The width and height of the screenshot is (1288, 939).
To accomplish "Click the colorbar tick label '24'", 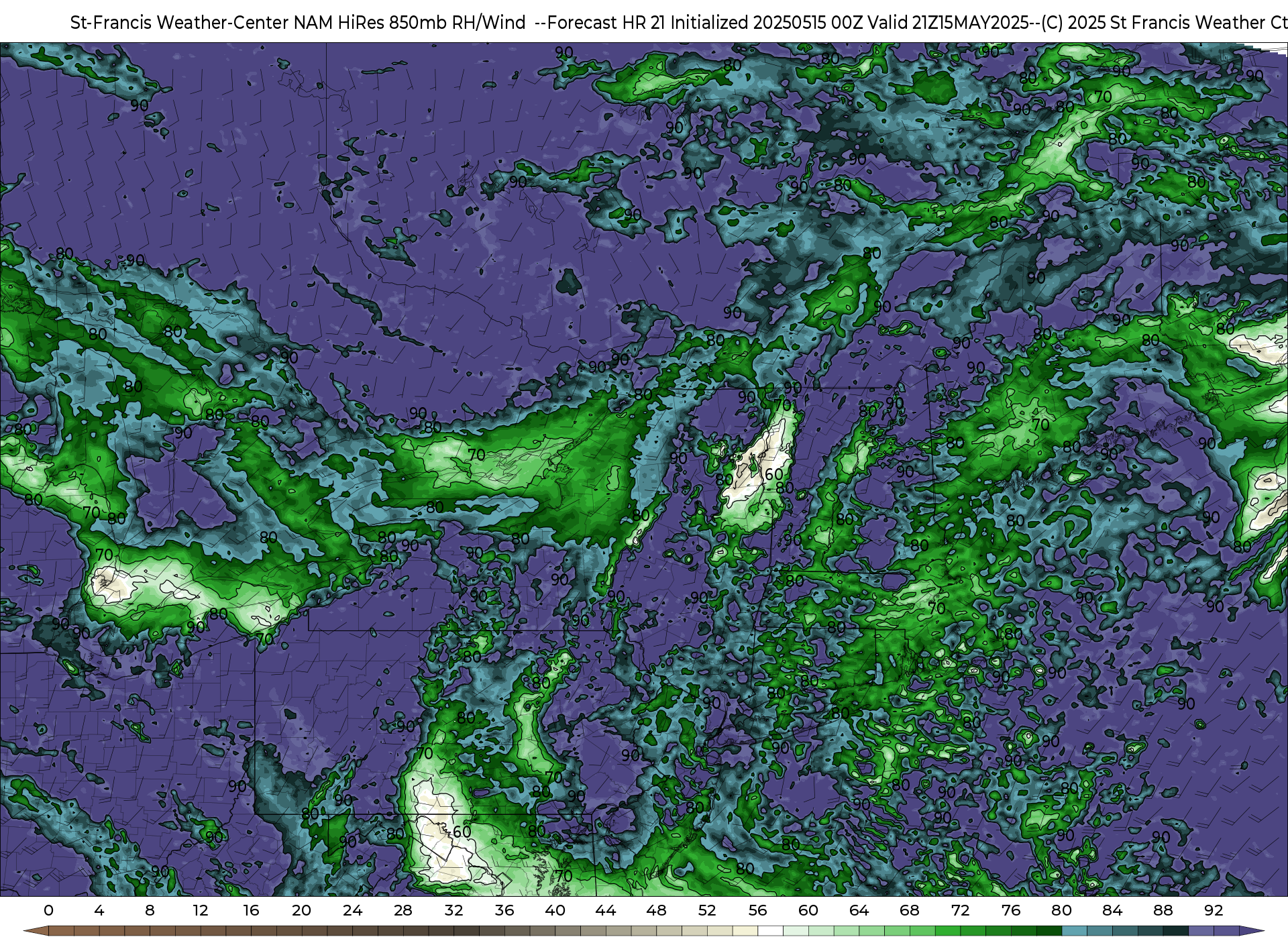I will pyautogui.click(x=352, y=911).
